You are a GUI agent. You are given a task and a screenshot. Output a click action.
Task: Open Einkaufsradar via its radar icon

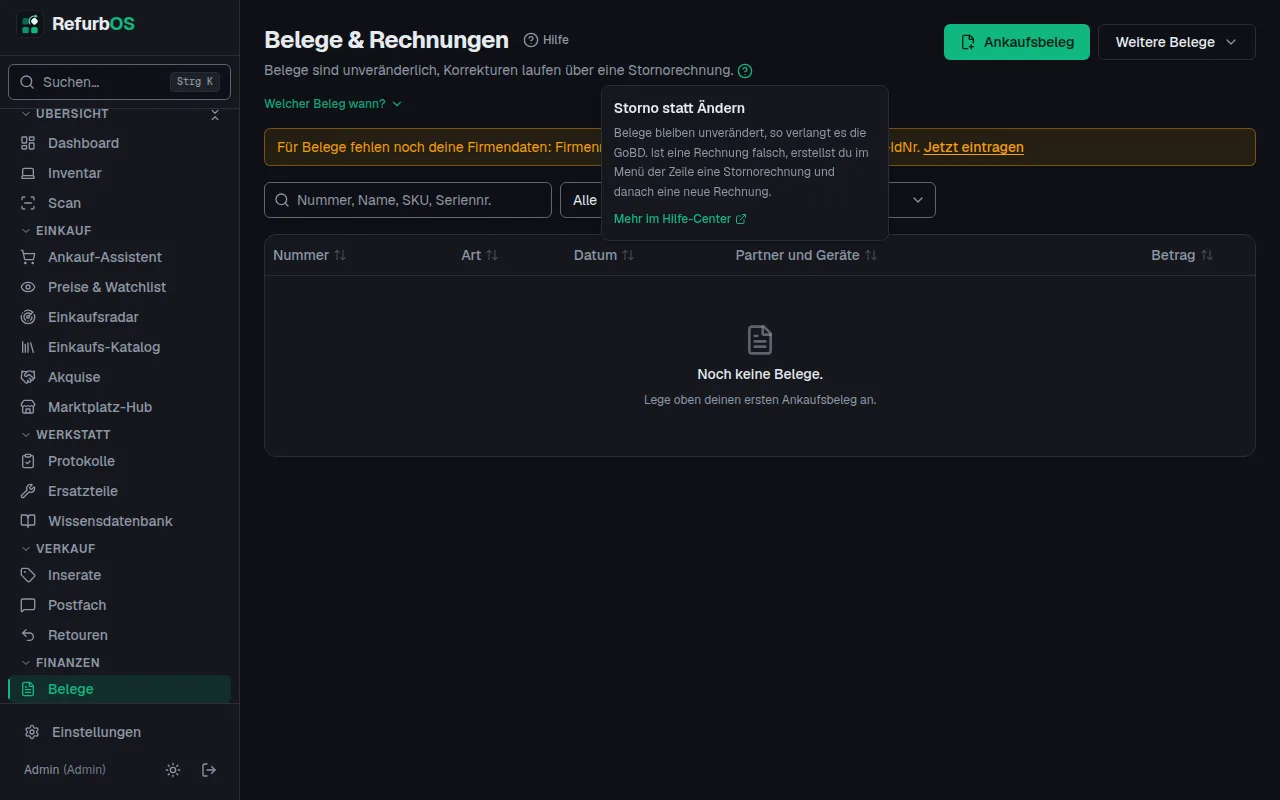(28, 317)
